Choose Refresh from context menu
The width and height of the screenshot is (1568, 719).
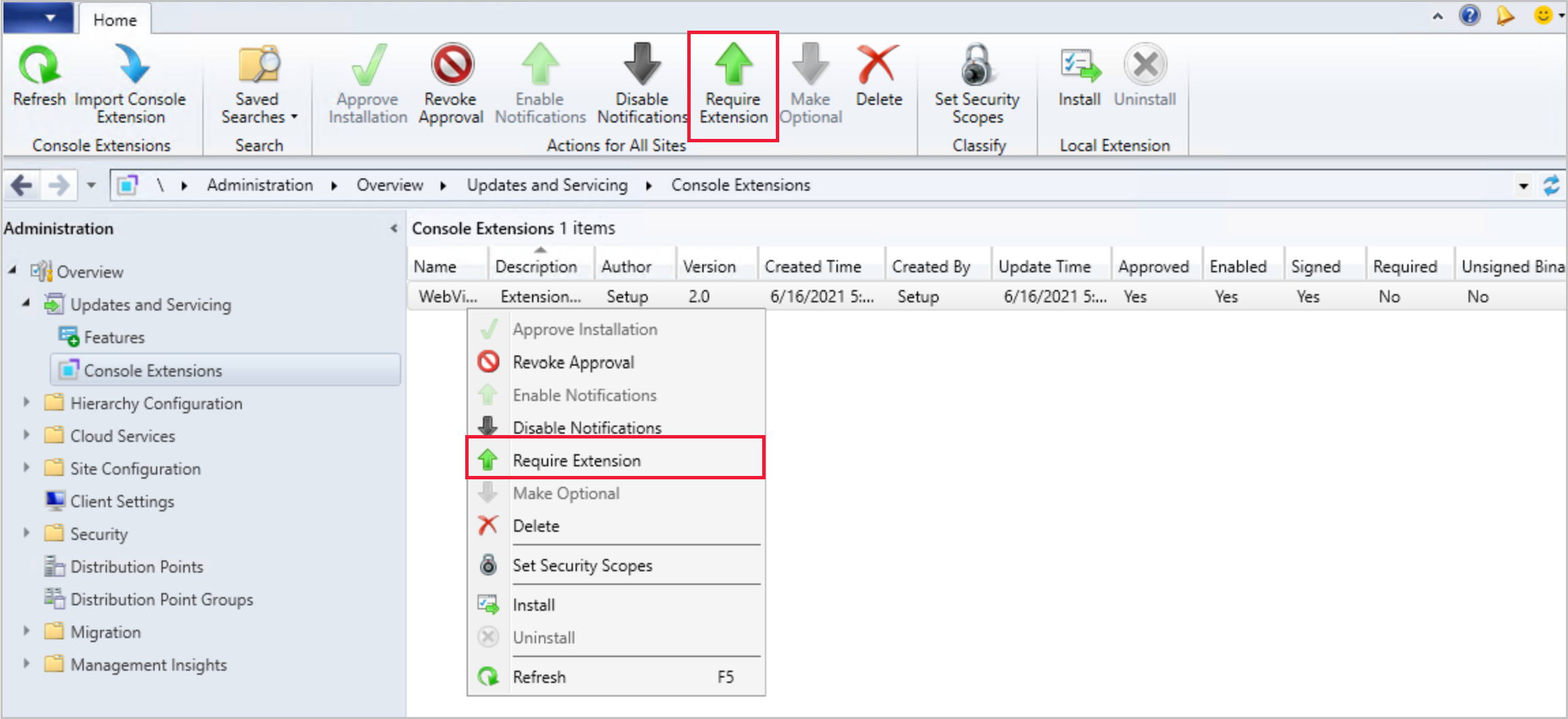(x=616, y=677)
